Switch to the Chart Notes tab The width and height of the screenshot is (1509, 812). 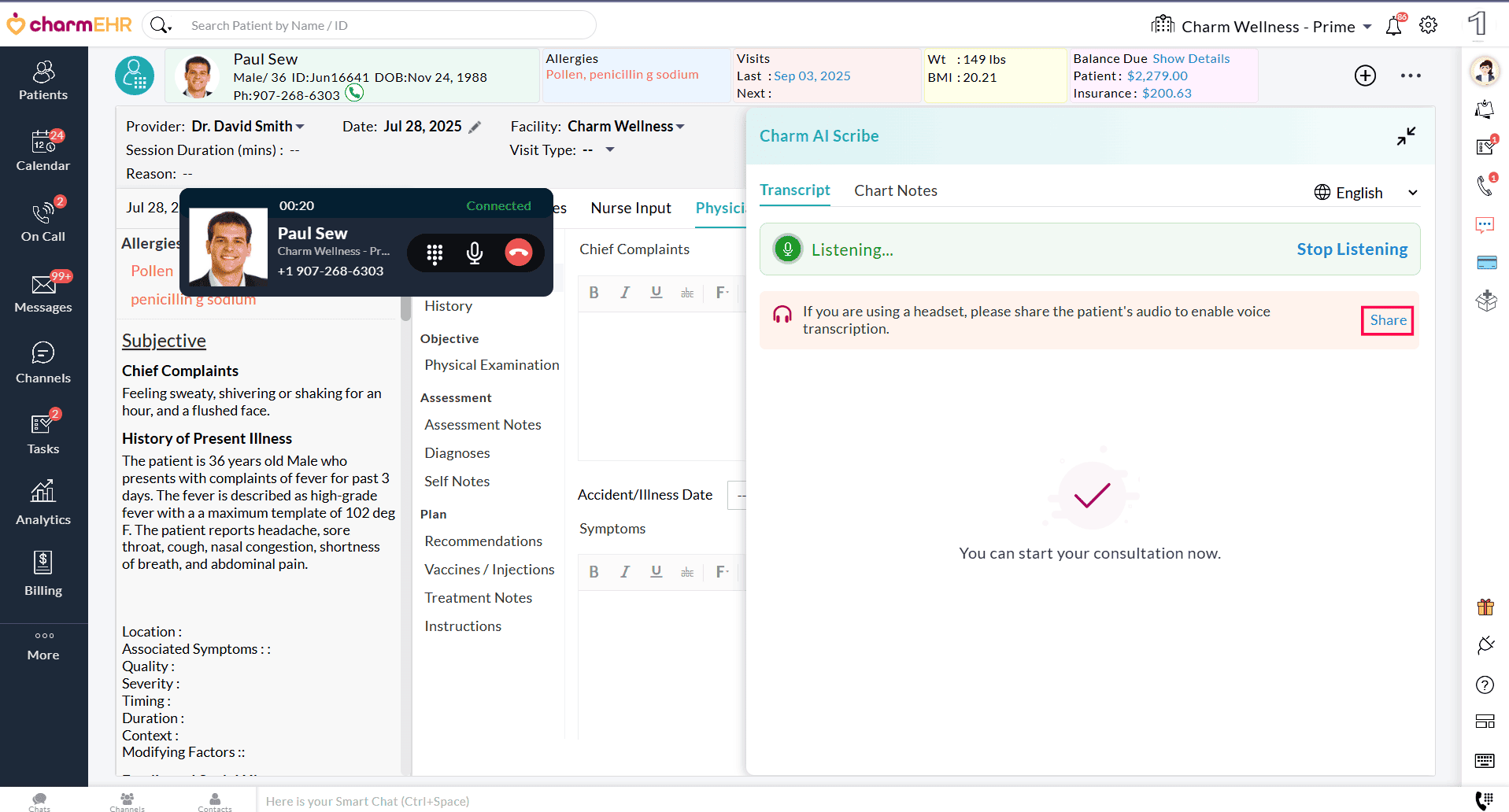pos(895,191)
